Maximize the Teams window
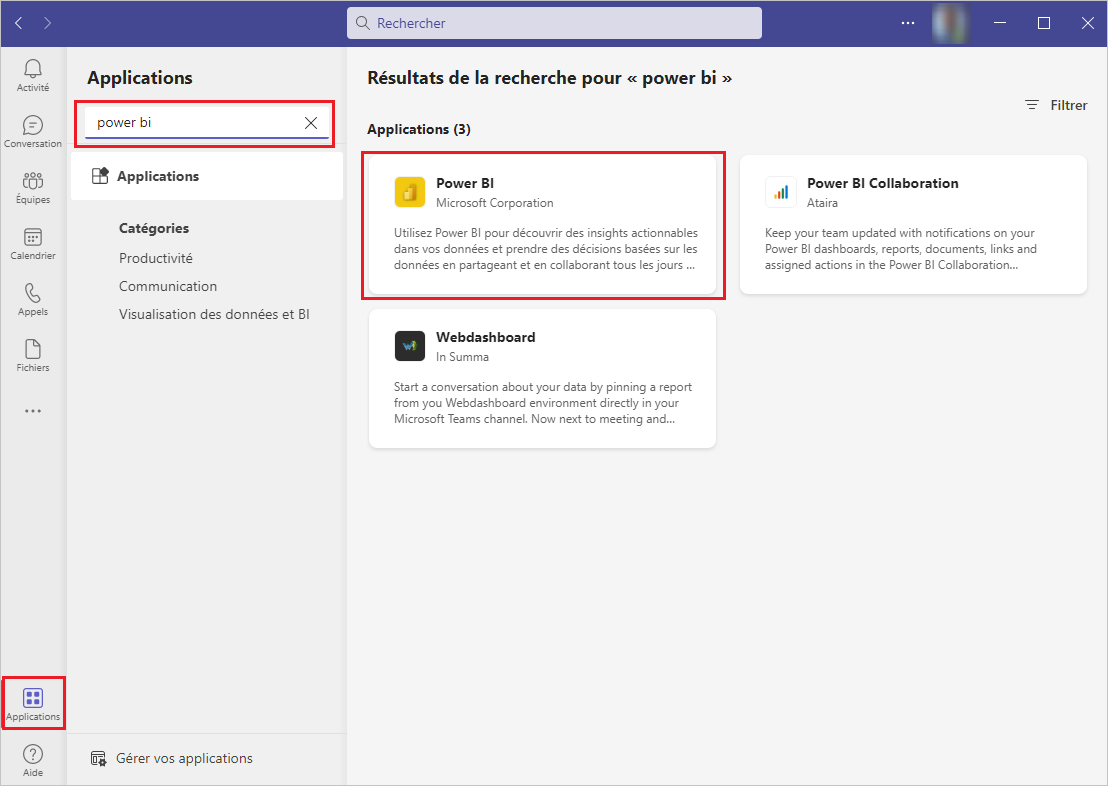Viewport: 1108px width, 786px height. point(1044,23)
